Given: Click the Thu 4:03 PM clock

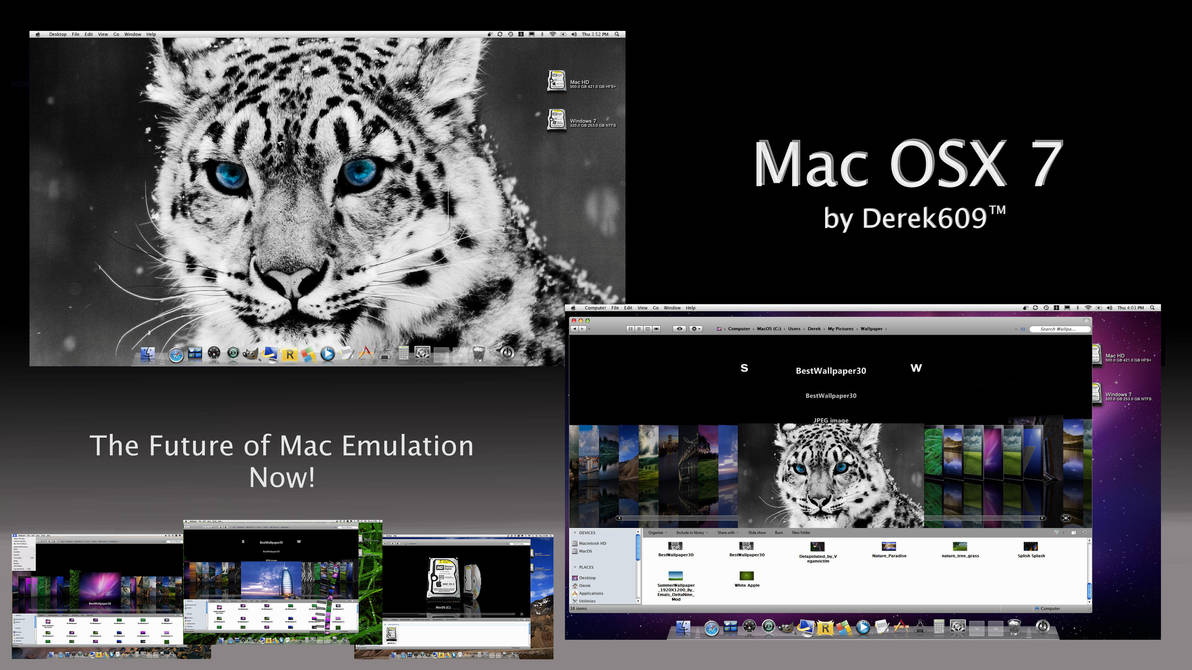Looking at the screenshot, I should (1130, 308).
